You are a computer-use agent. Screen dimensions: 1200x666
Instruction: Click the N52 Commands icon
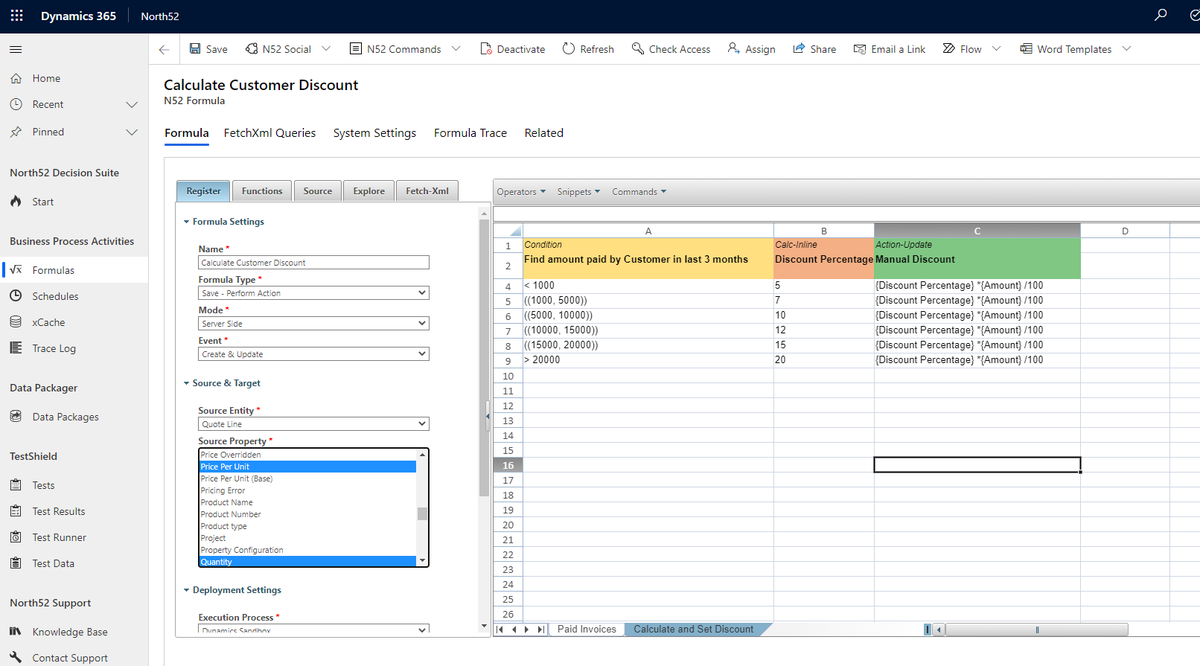point(356,49)
